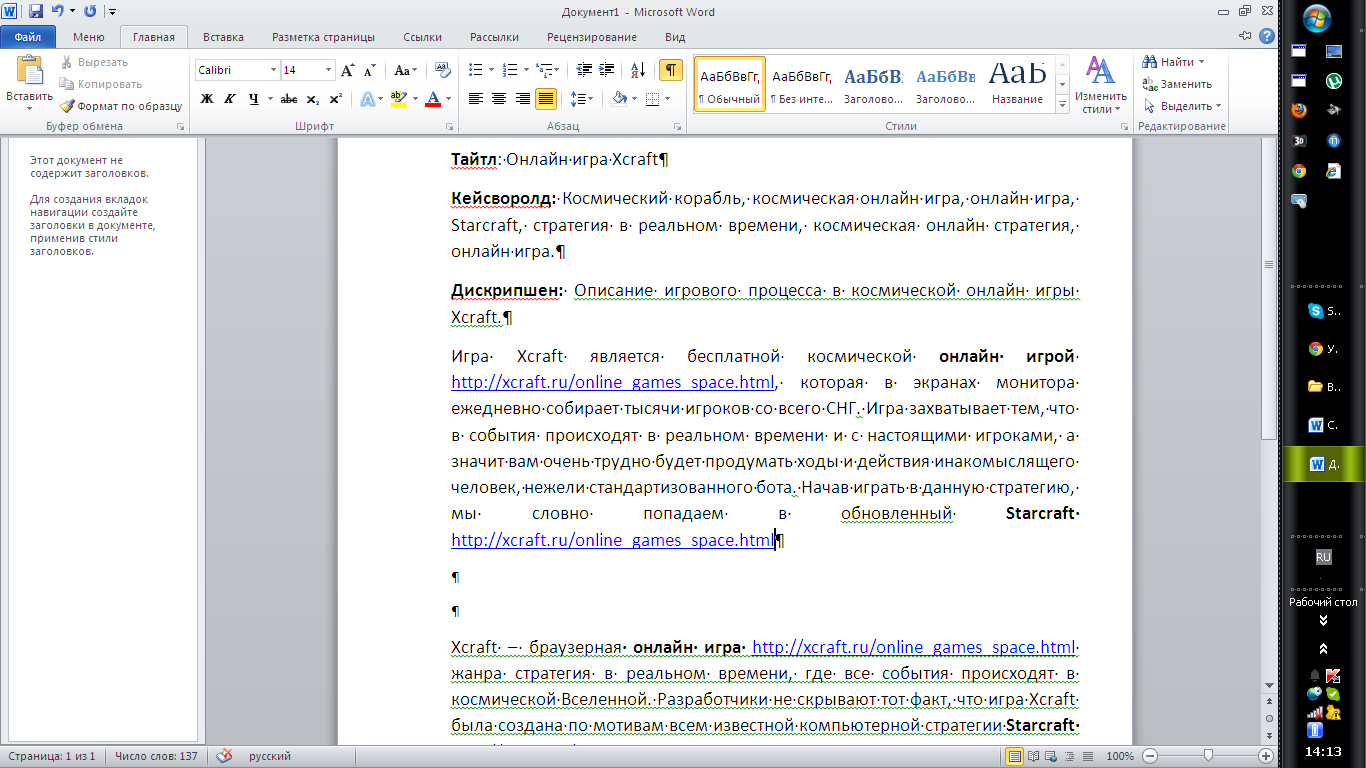The image size is (1366, 768).
Task: Increase font size with grow font icon
Action: pos(347,70)
